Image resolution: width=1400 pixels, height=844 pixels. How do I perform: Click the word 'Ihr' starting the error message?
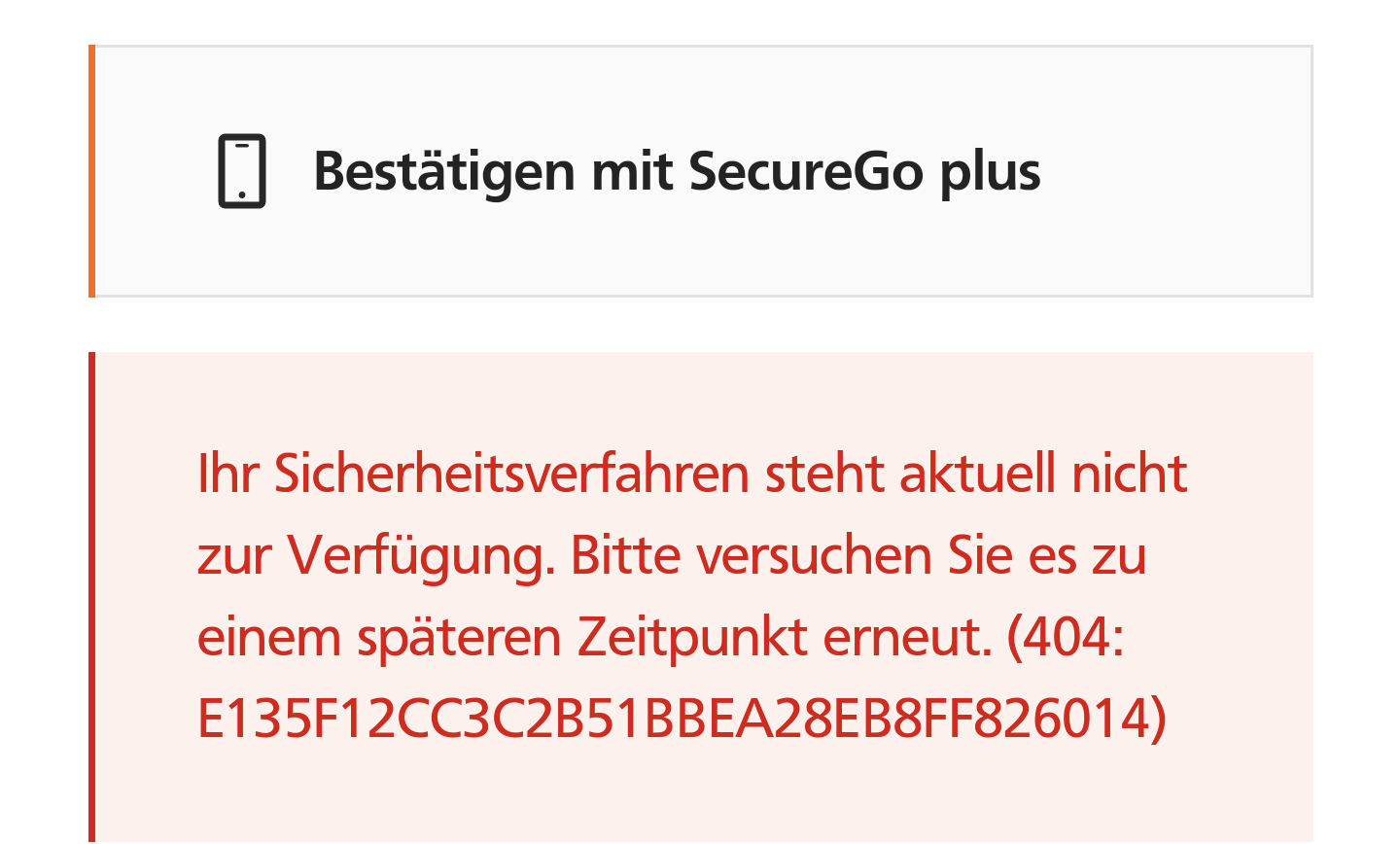coord(227,475)
